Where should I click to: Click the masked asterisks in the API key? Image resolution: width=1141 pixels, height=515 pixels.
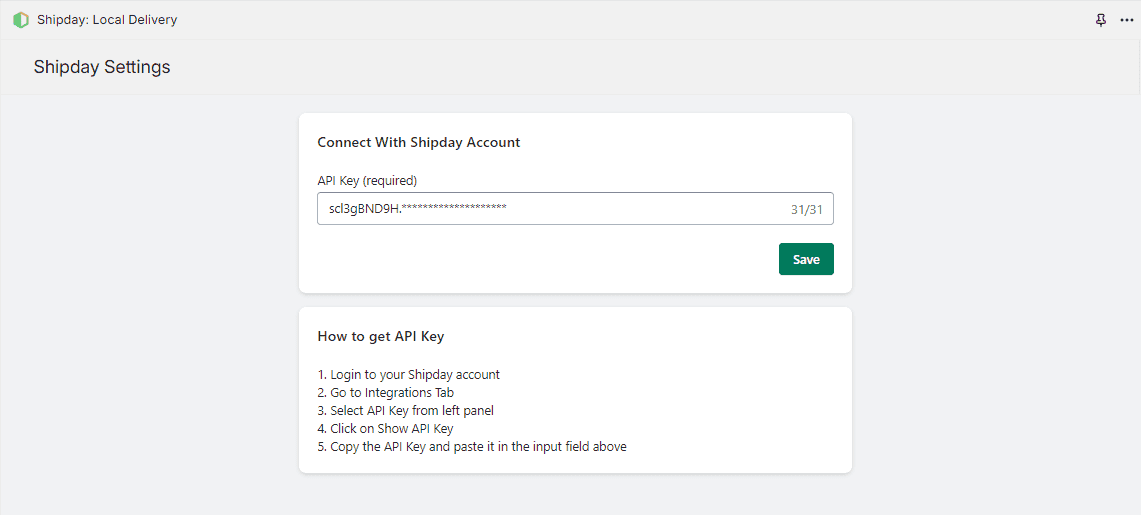(454, 209)
